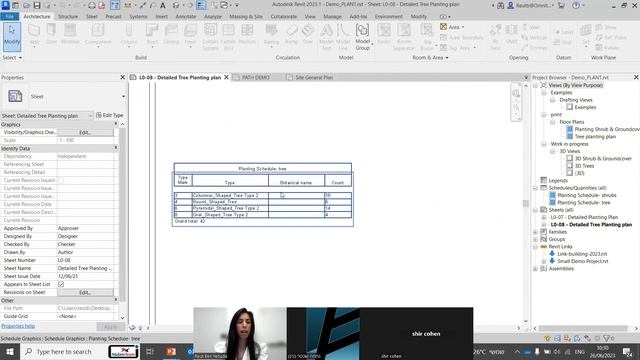
Task: Click the Stair tool icon
Action: tap(308, 30)
